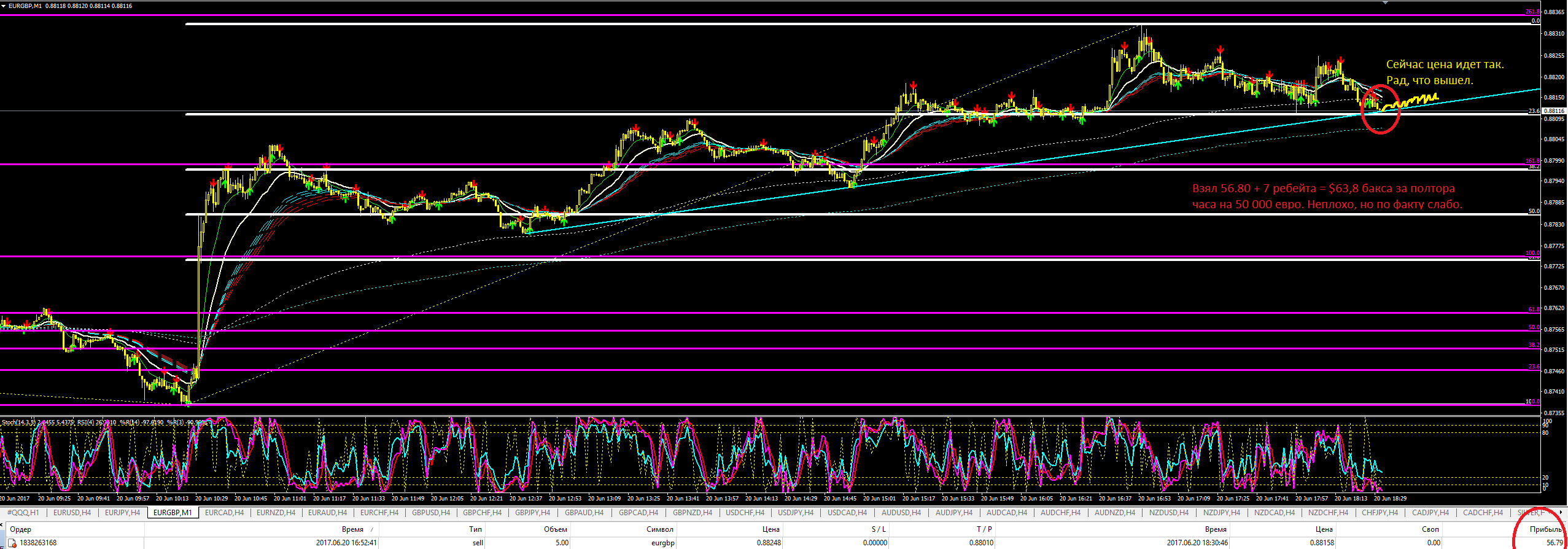Click the close time 2017.06.20 18:30:46
1568x549 pixels.
(1197, 543)
